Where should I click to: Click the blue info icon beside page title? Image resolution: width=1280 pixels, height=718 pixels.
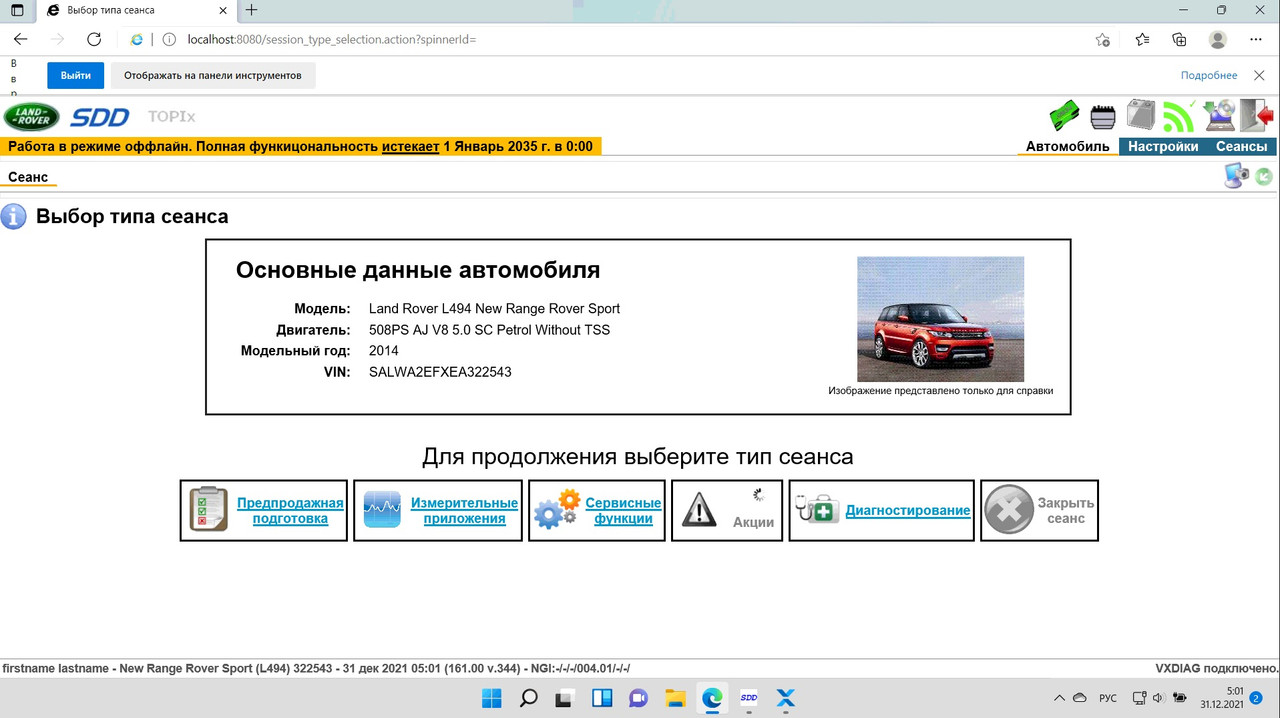14,216
